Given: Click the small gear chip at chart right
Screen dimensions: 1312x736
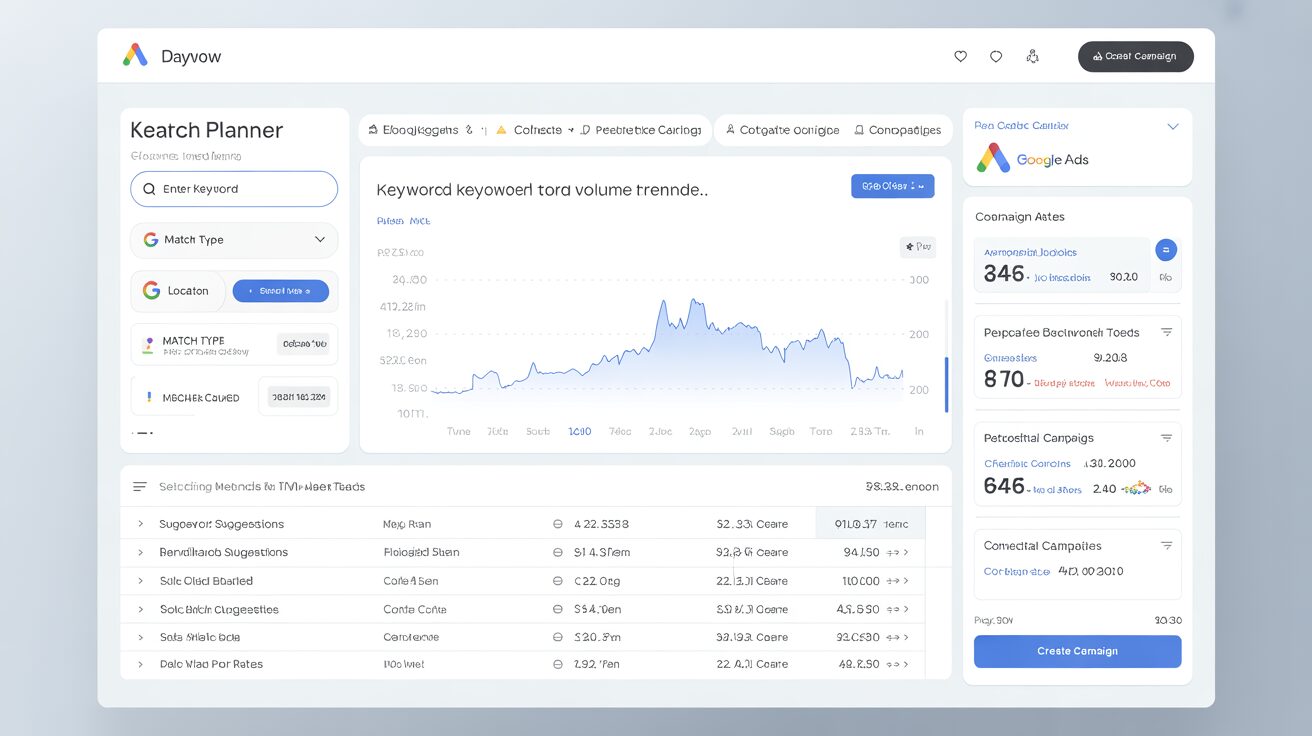Looking at the screenshot, I should pos(917,246).
